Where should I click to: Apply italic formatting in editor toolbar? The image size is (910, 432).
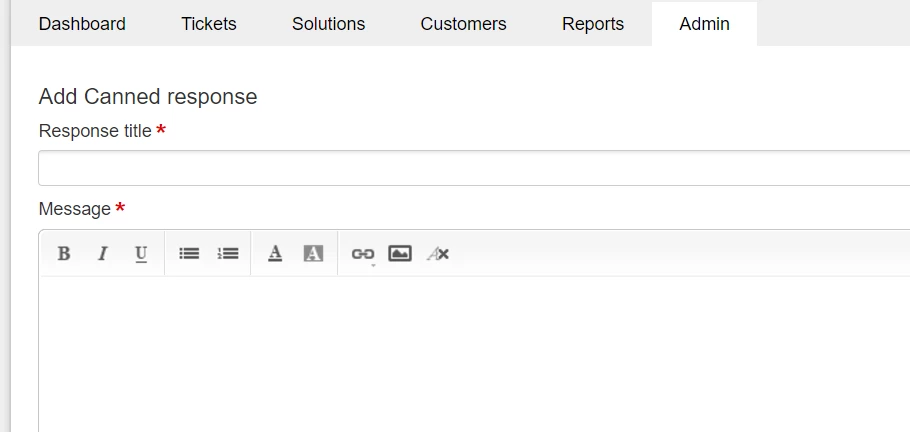tap(102, 254)
